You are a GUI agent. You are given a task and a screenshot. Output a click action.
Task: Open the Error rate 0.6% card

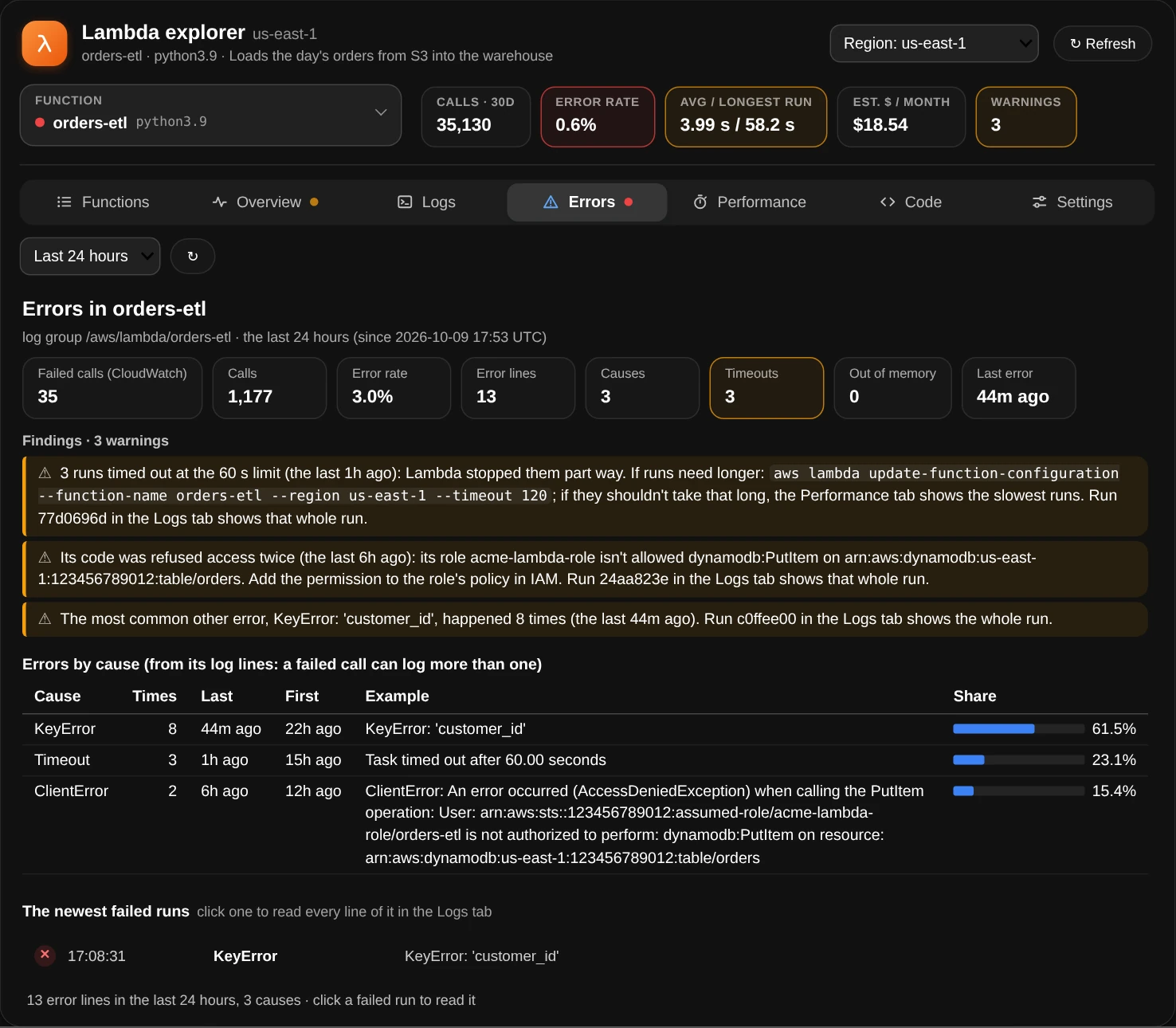(x=598, y=116)
